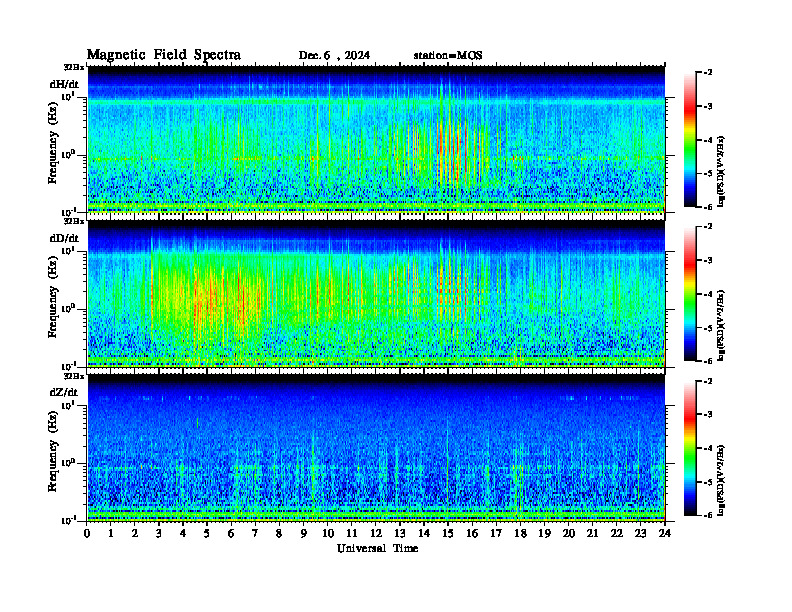Image resolution: width=792 pixels, height=612 pixels.
Task: Click the "Universal Time" axis label
Action: (x=377, y=548)
